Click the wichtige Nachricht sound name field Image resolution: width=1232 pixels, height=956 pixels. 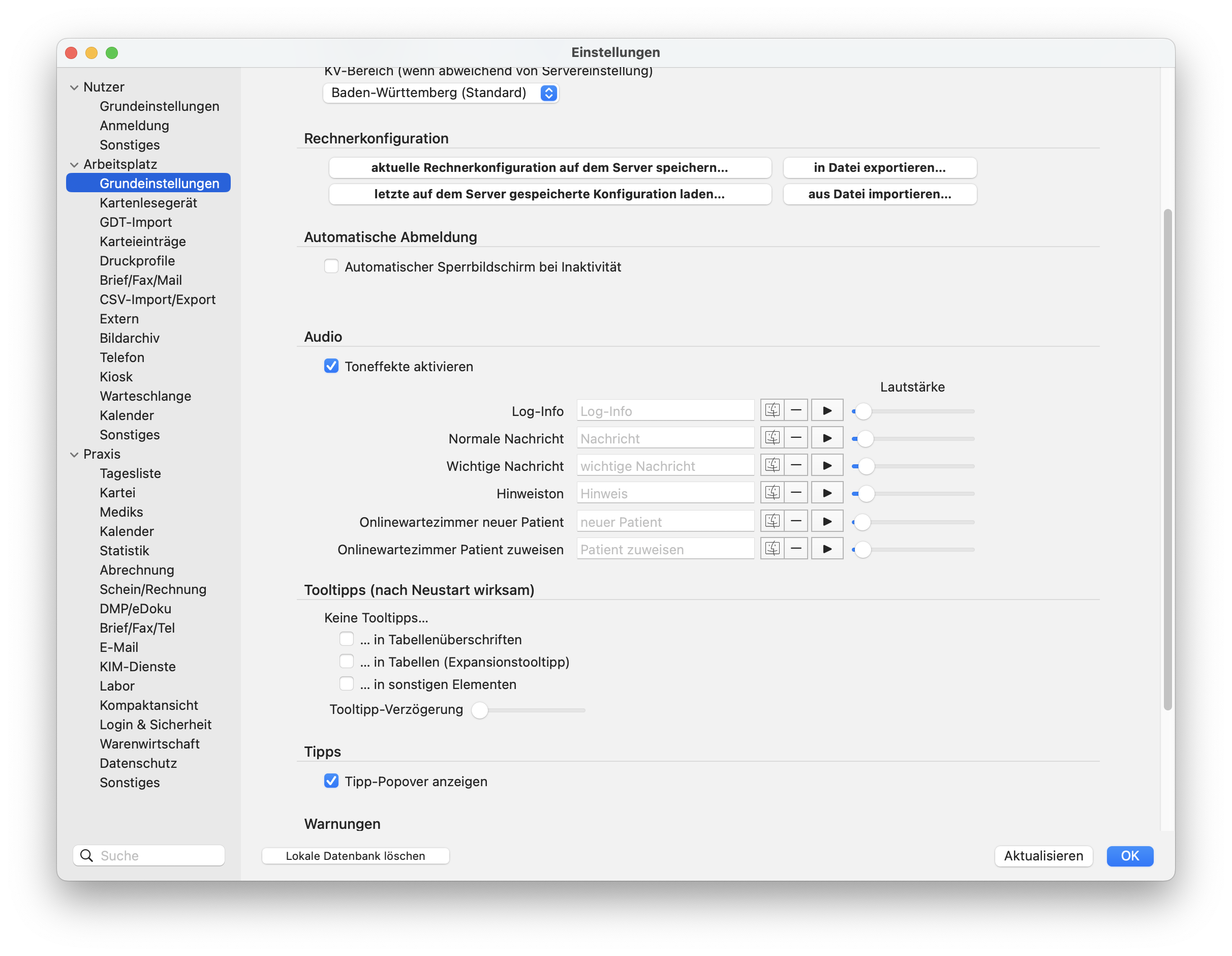(x=665, y=466)
